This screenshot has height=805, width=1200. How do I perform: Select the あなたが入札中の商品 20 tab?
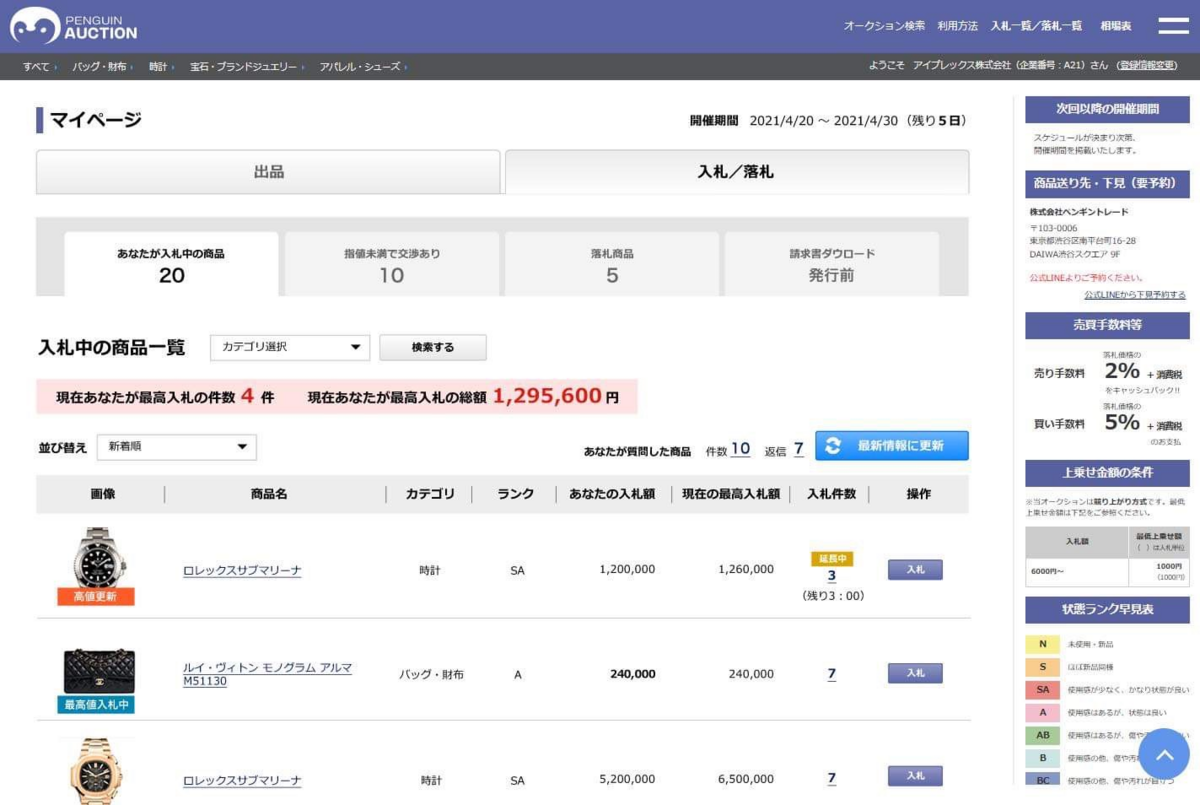click(171, 264)
